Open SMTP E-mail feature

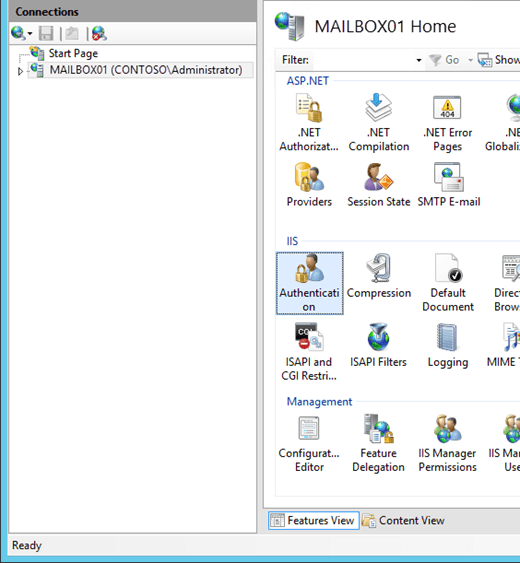click(x=449, y=185)
